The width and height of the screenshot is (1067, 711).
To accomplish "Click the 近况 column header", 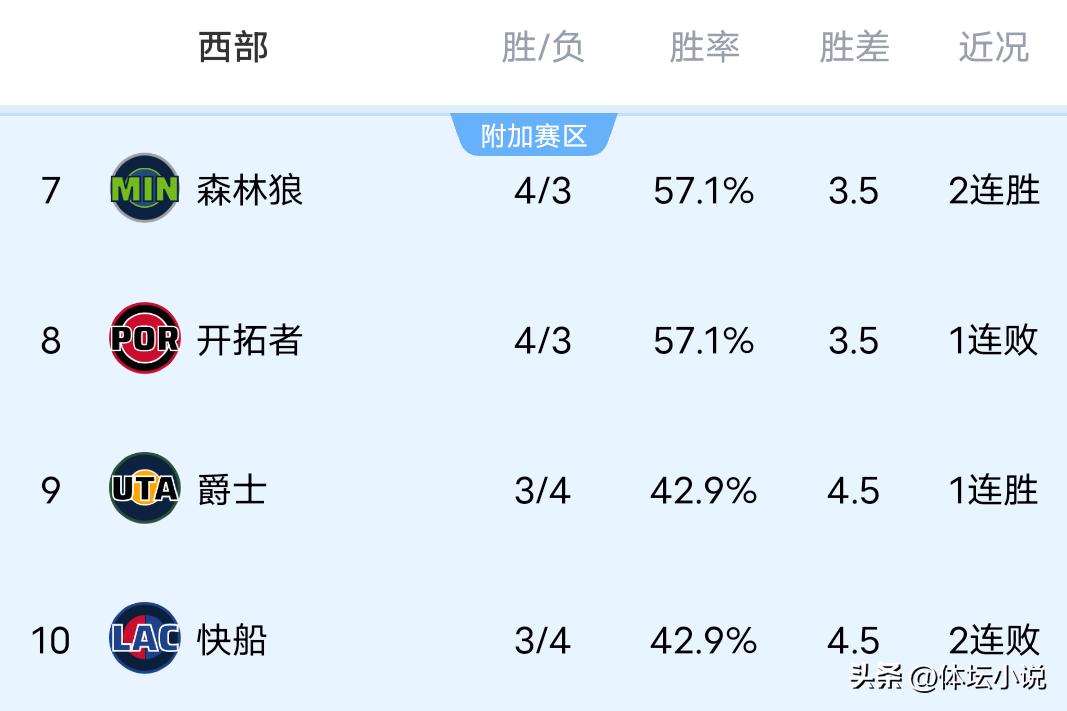I will 993,47.
